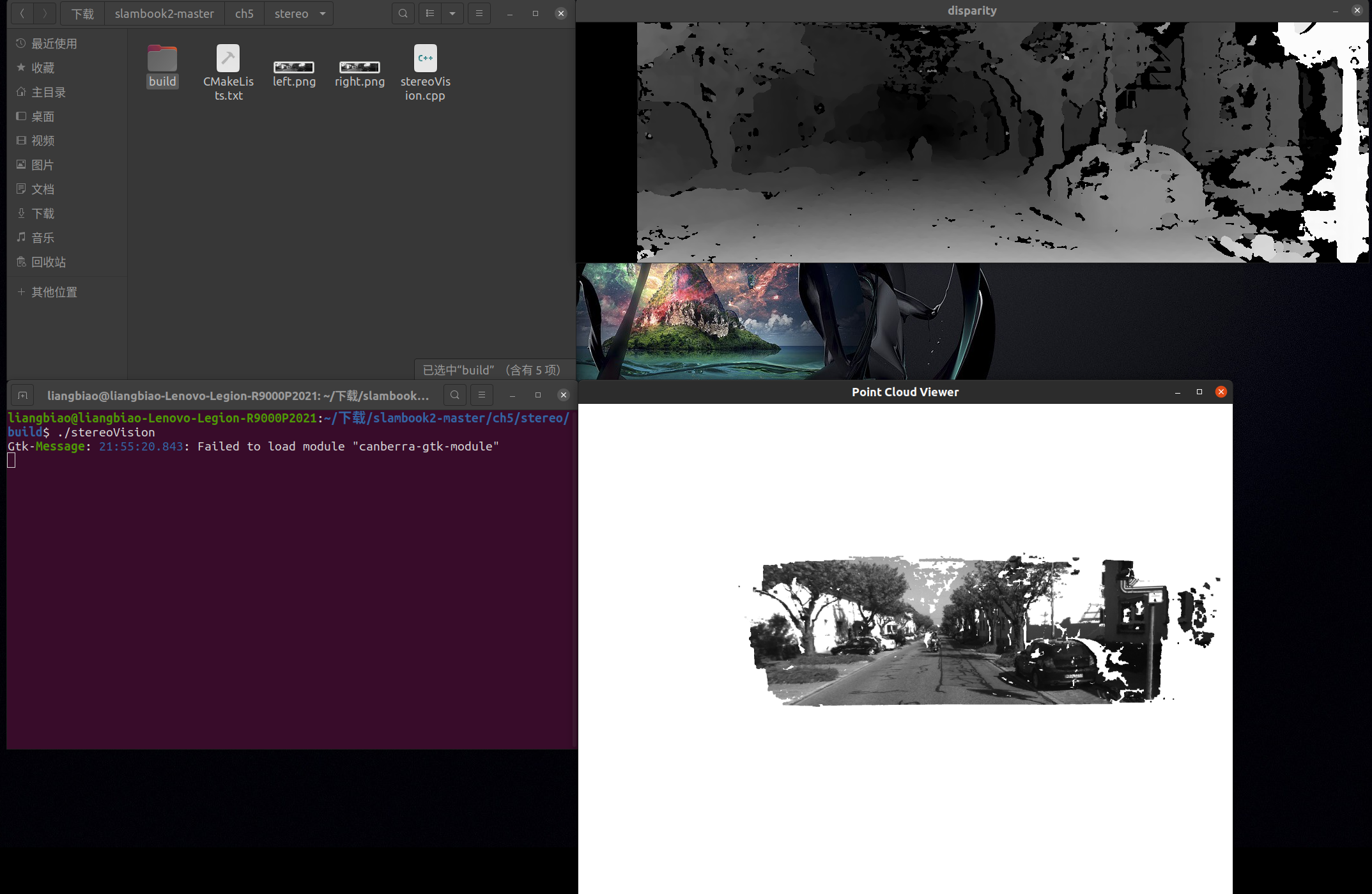Select the 图片 sidebar entry
The image size is (1372, 894).
(x=42, y=164)
